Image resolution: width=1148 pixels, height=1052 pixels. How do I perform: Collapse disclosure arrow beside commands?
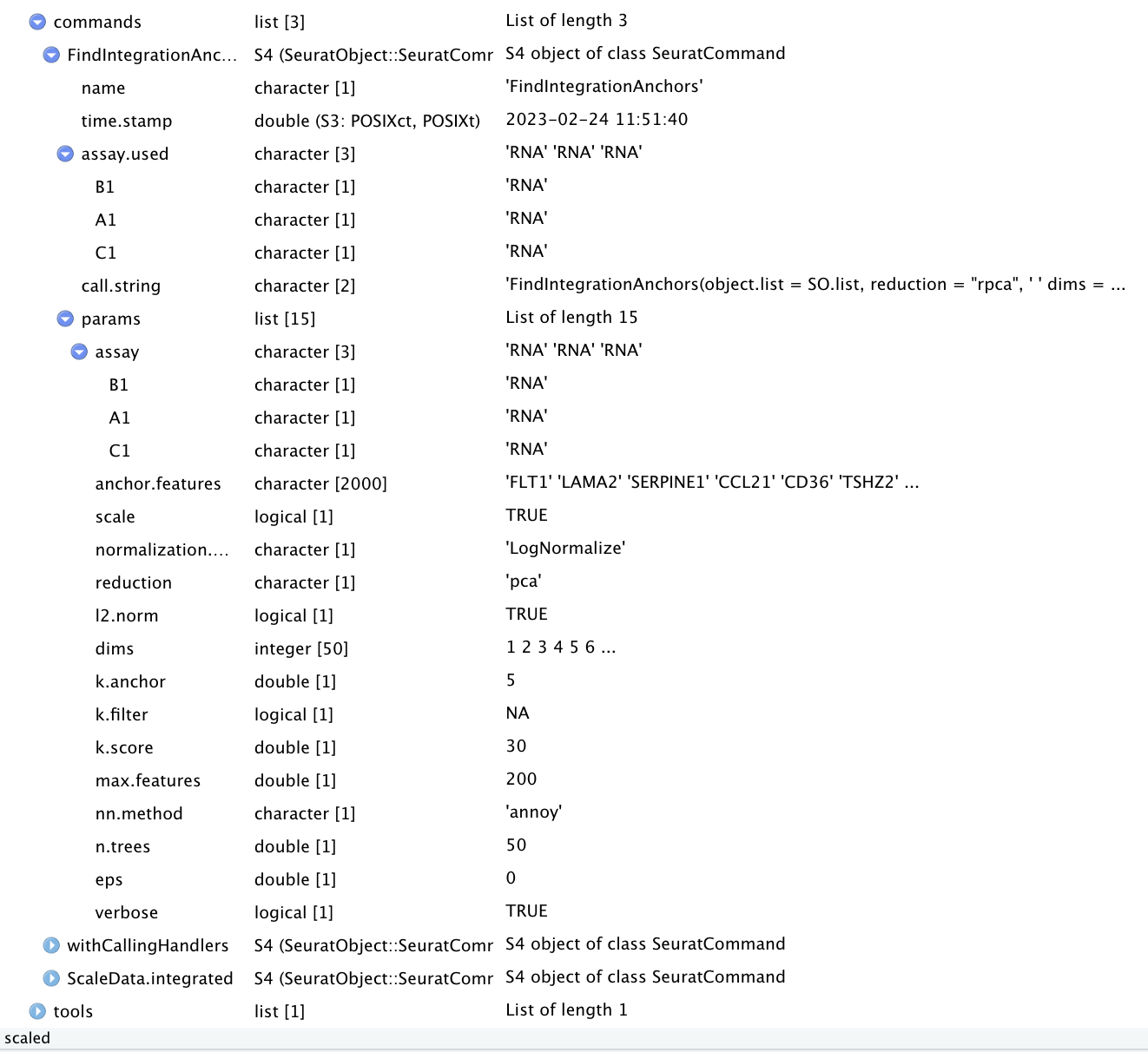click(37, 21)
